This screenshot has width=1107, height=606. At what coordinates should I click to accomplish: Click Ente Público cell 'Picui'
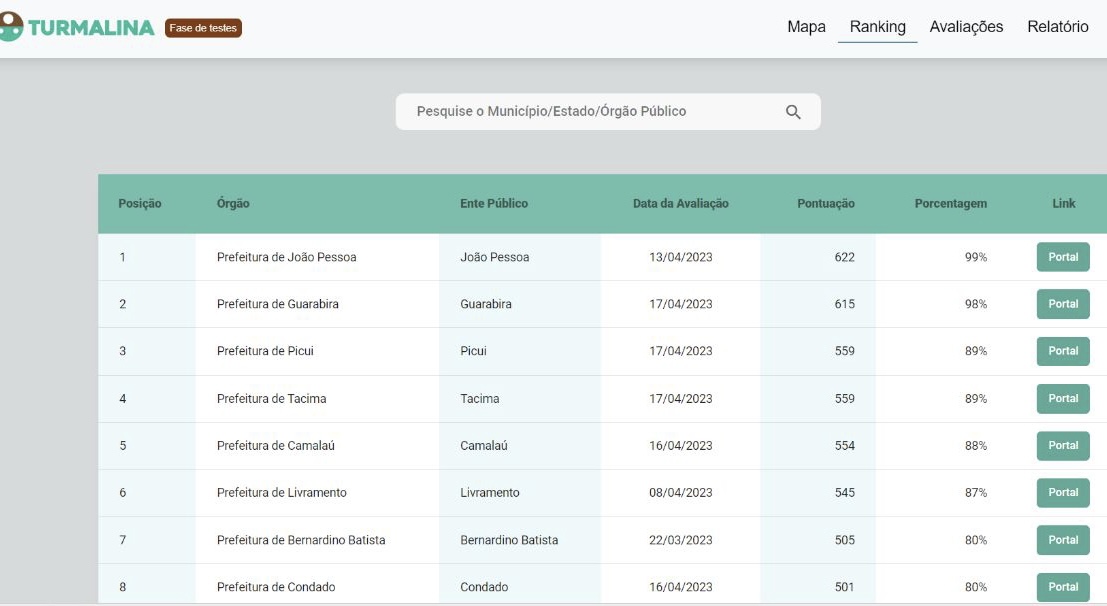(x=473, y=351)
